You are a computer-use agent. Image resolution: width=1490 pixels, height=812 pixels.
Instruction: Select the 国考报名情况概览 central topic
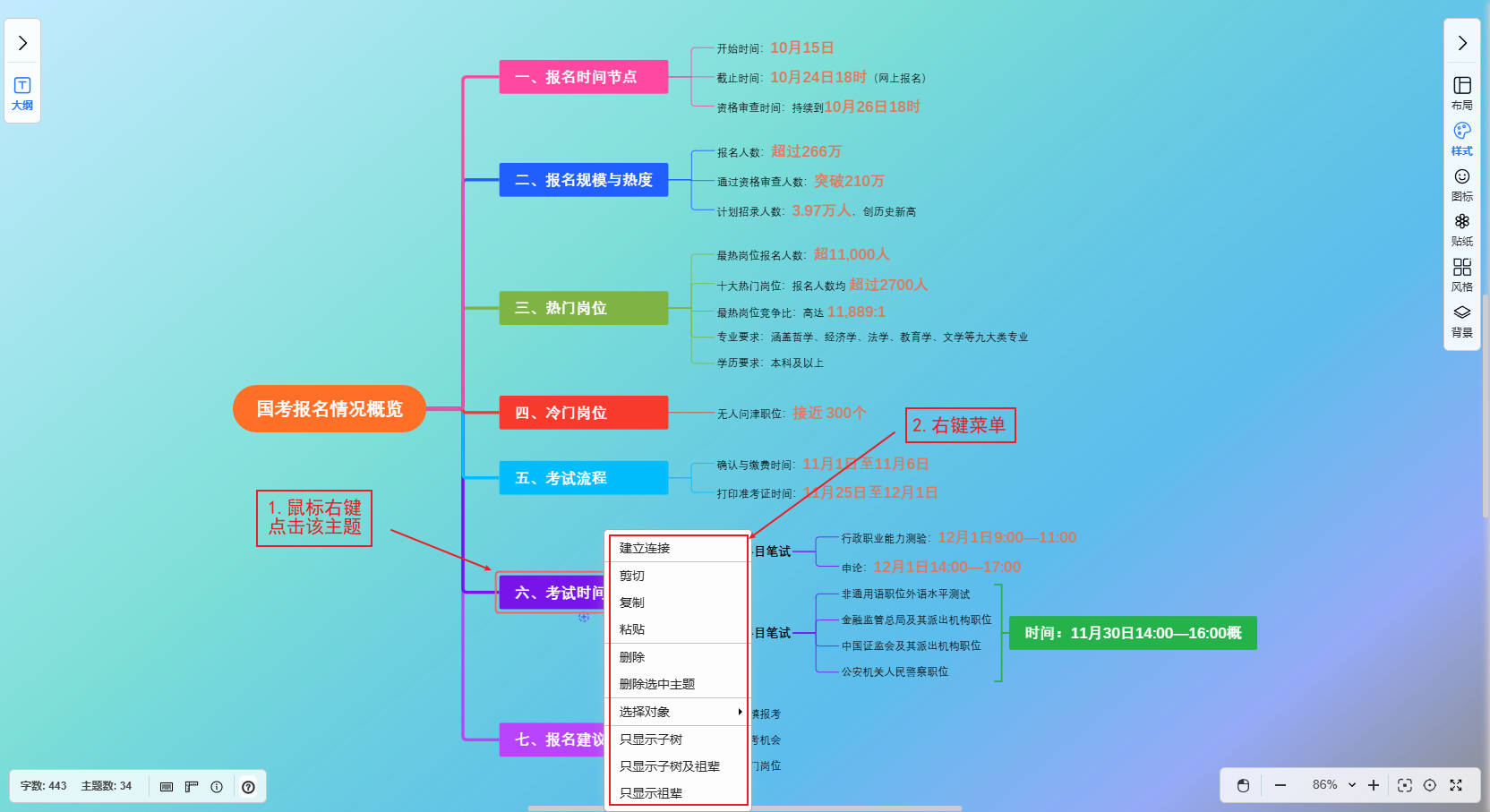pos(329,409)
